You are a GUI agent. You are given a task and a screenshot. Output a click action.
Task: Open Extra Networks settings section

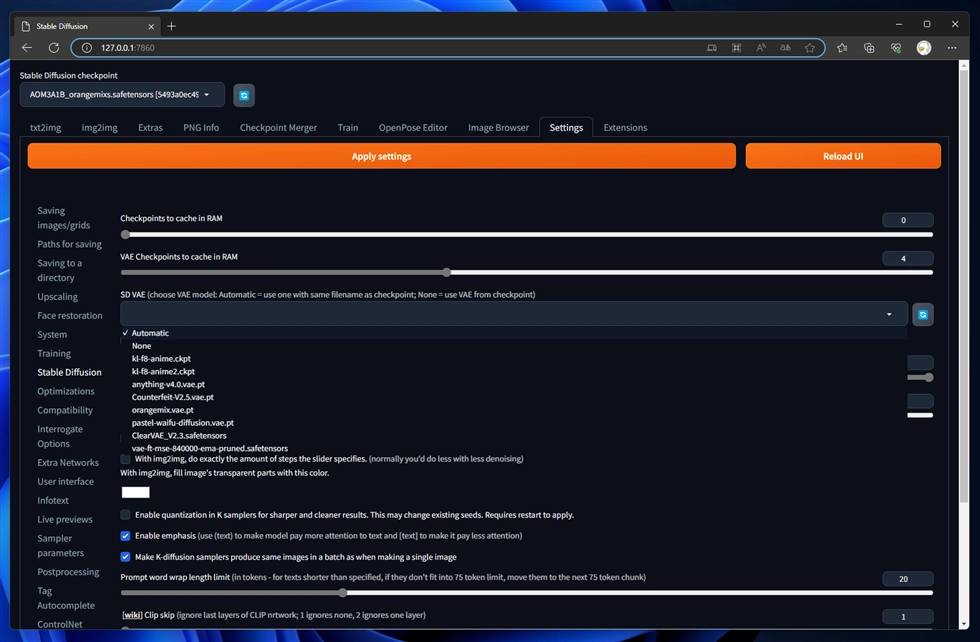tap(68, 463)
